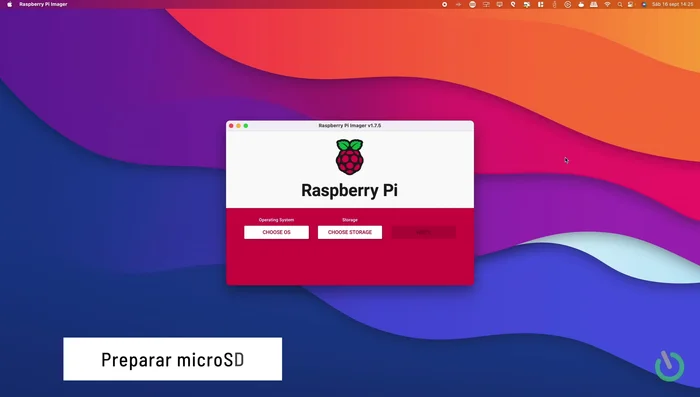
Task: Click the Imager v1.7.5 window title
Action: click(350, 125)
